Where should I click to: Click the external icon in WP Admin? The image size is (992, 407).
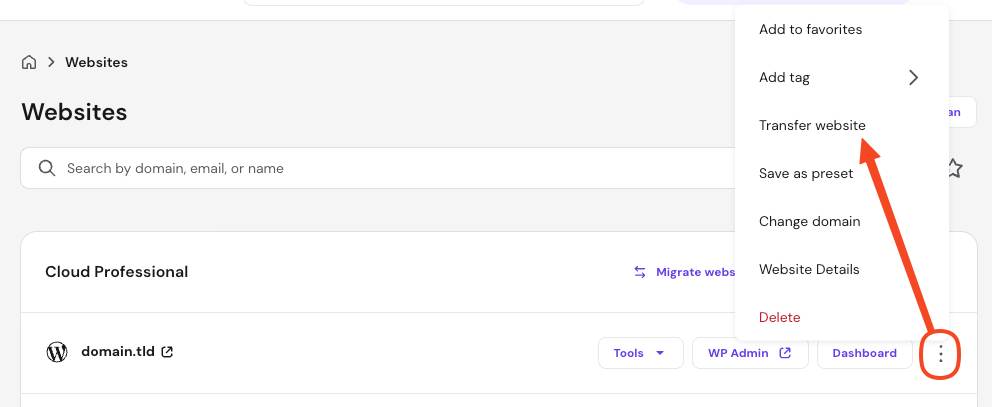(785, 353)
